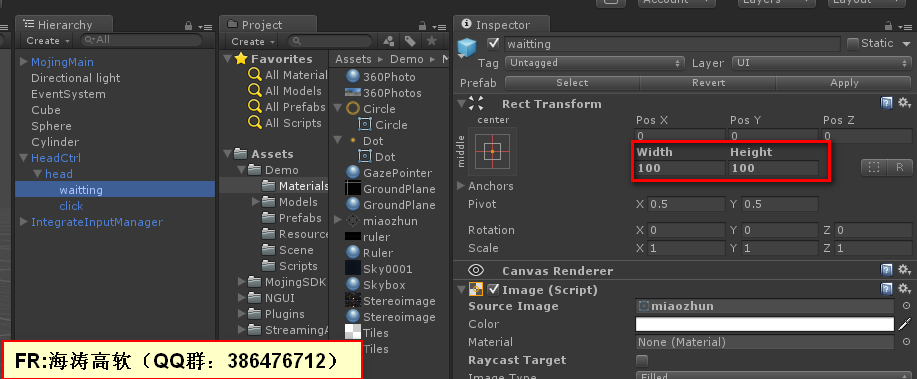Select the 360Photo material asset

[381, 77]
